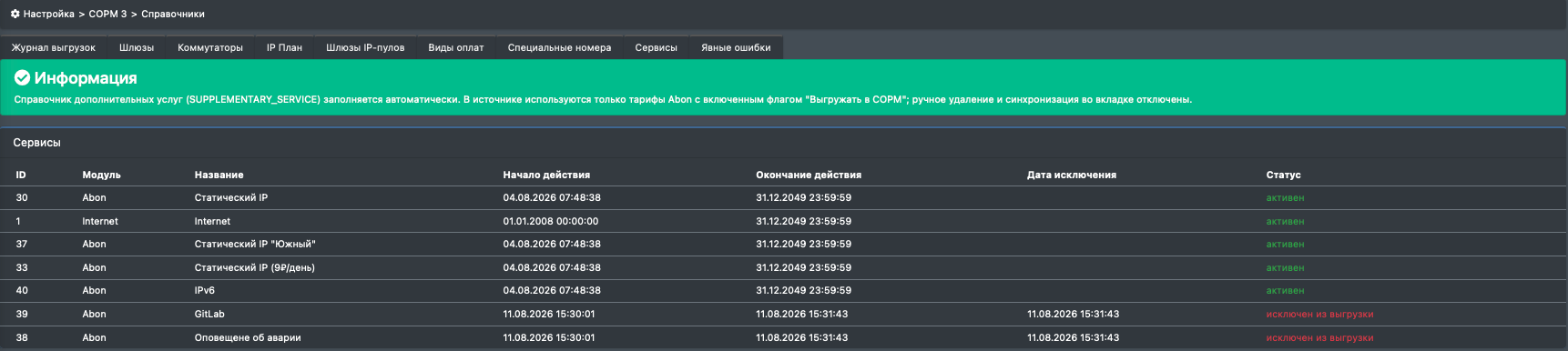
Task: Click ID 30 in the table
Action: (22, 197)
